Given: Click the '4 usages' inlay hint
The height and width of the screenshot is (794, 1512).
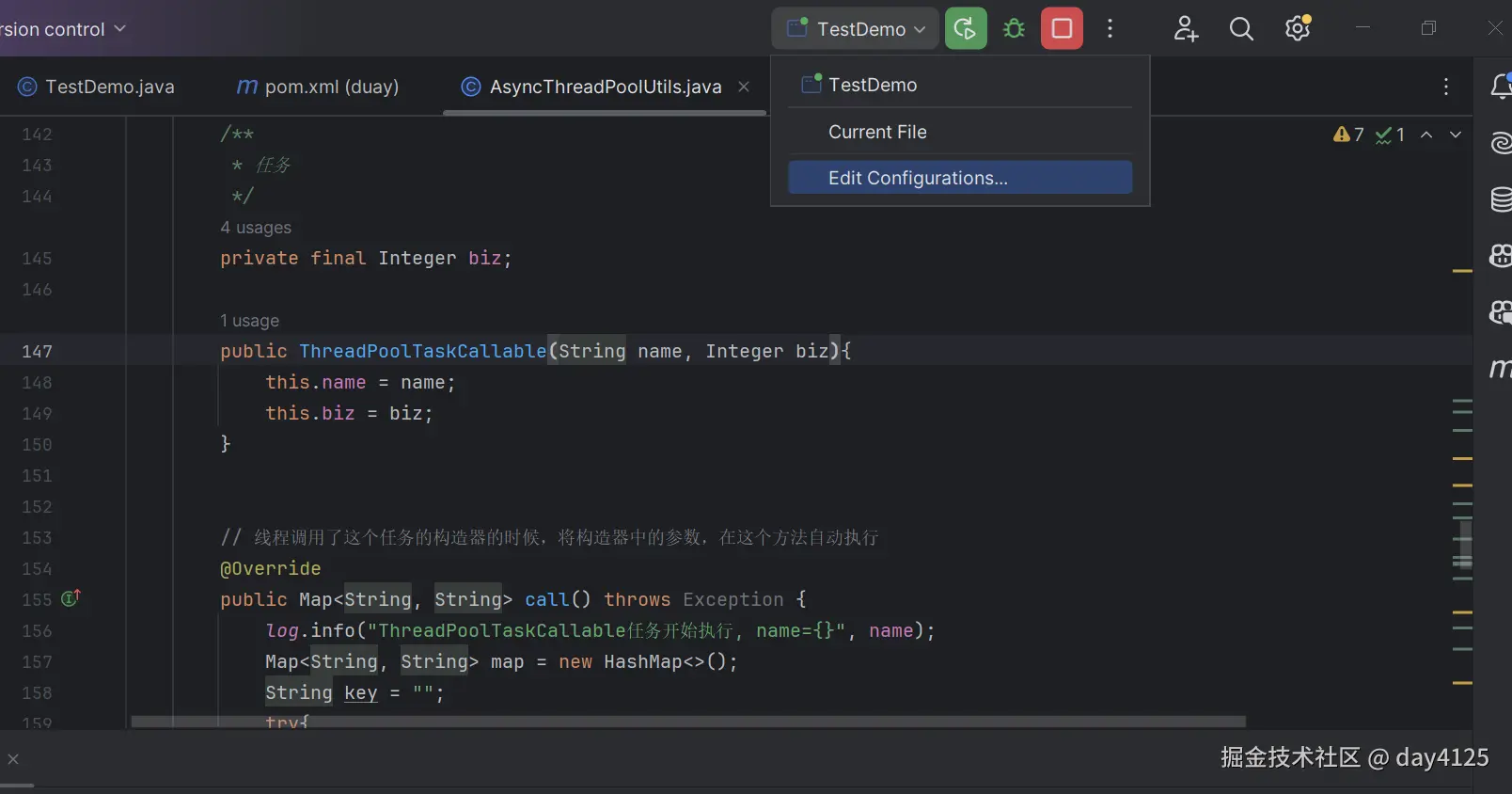Looking at the screenshot, I should click(256, 228).
